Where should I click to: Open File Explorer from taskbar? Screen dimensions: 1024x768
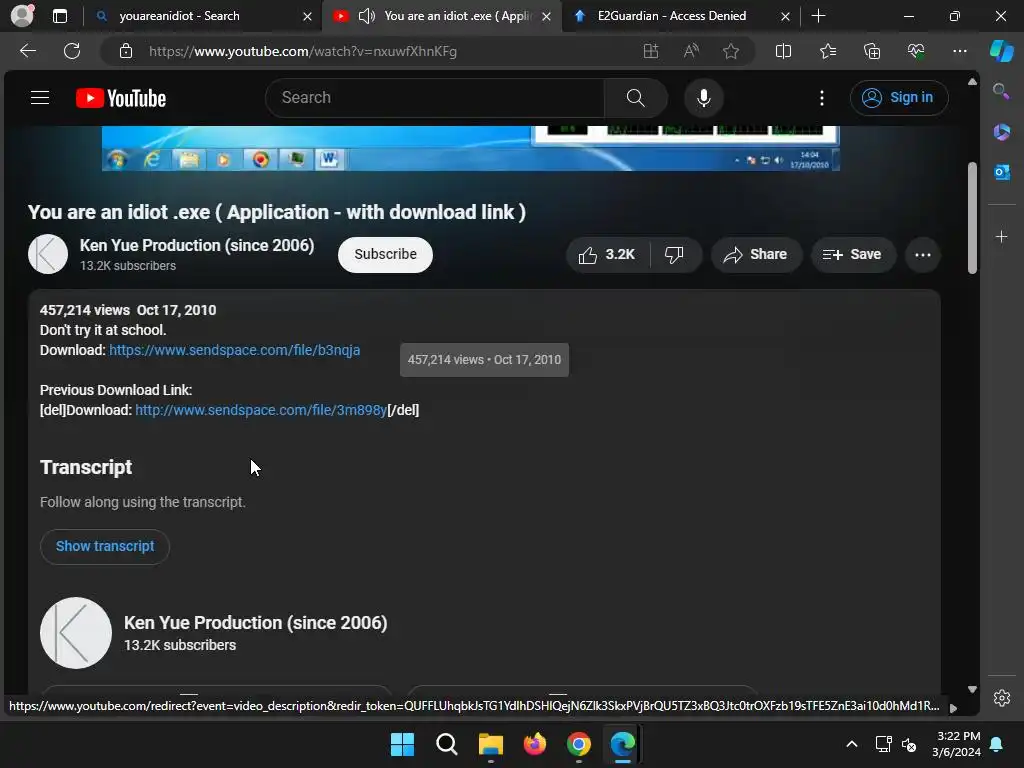490,744
